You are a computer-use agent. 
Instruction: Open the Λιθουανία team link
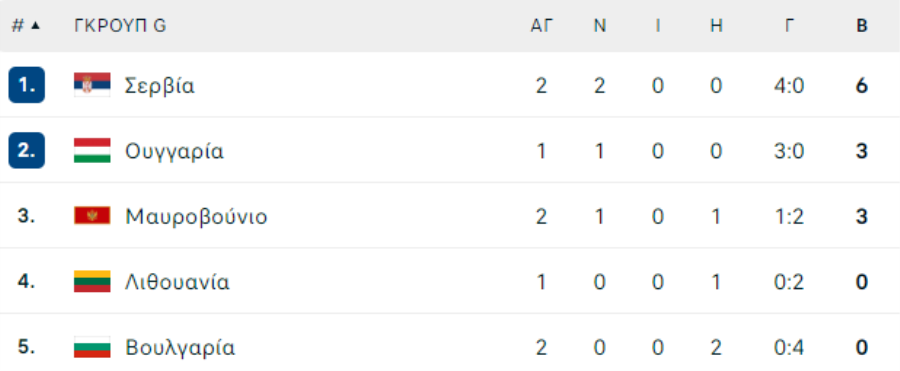tap(177, 283)
